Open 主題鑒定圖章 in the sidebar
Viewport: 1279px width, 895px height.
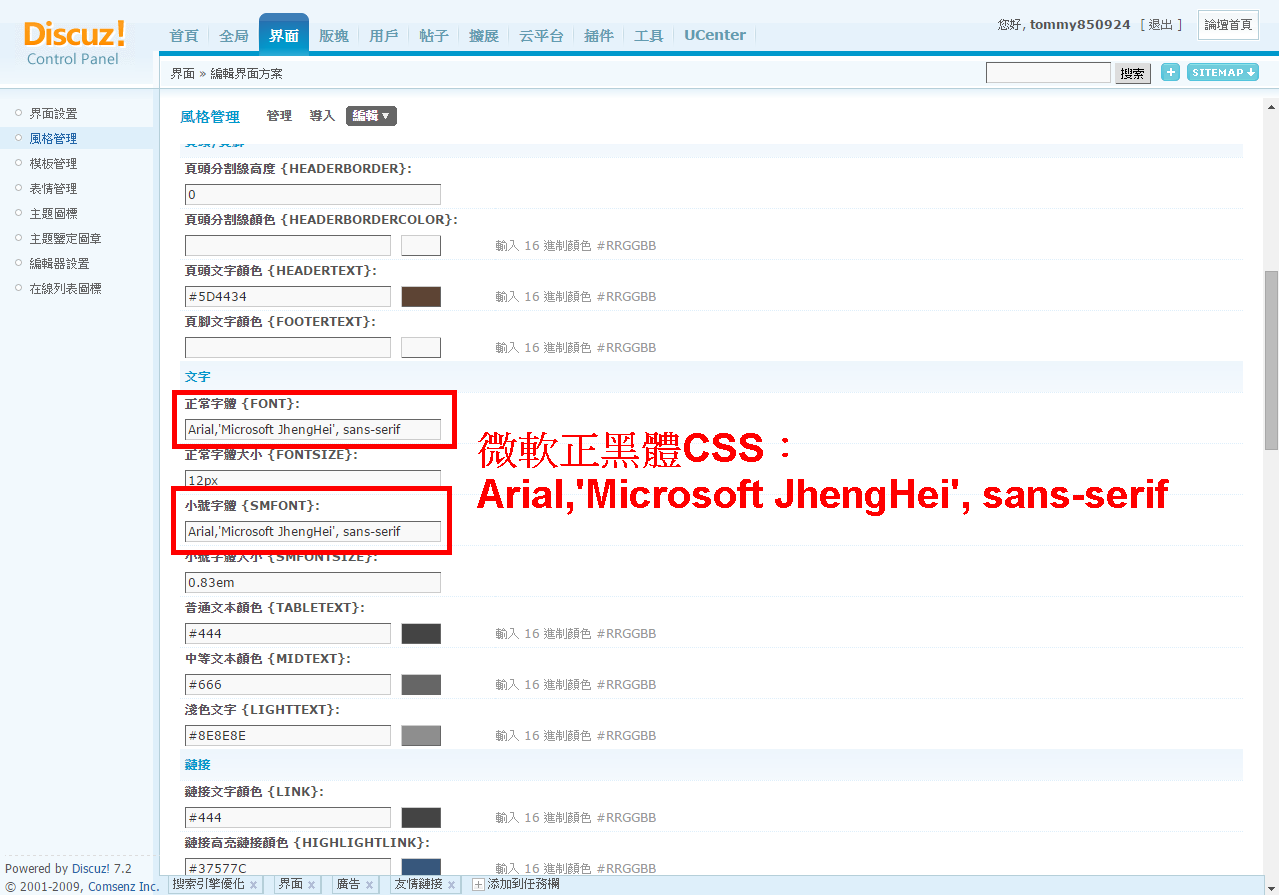click(65, 238)
